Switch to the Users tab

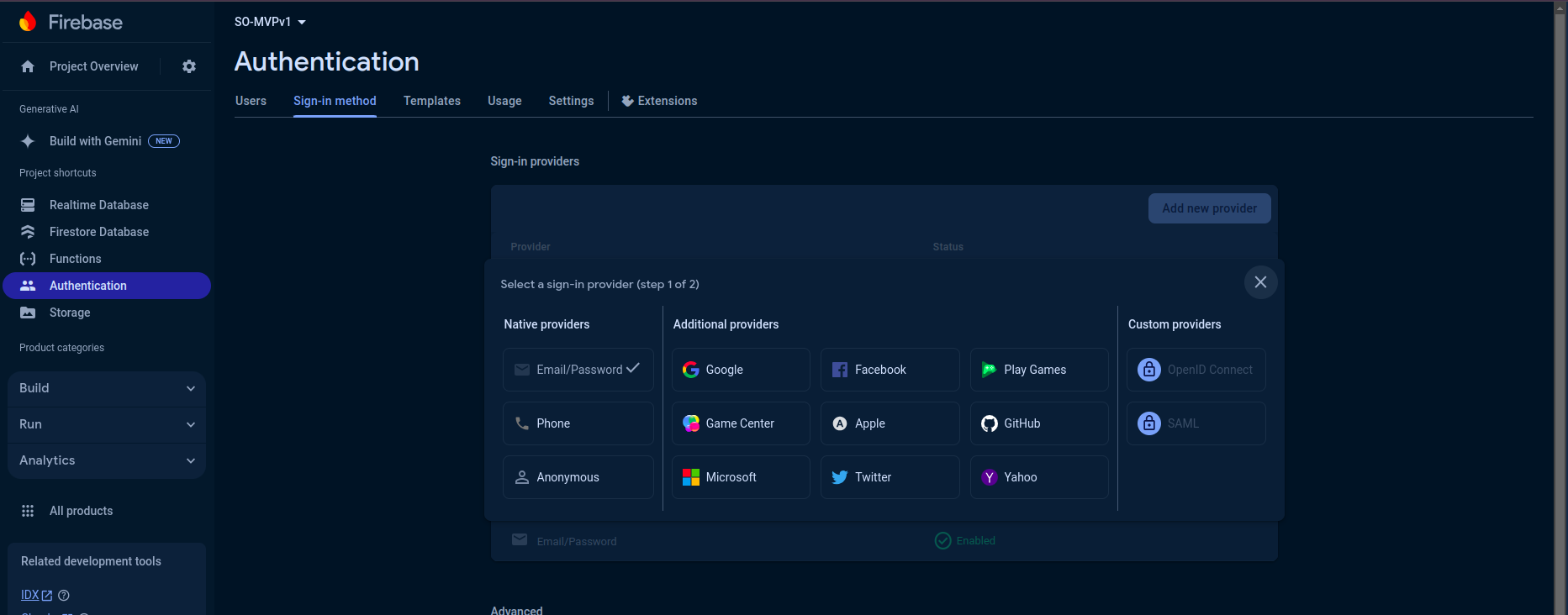(251, 101)
